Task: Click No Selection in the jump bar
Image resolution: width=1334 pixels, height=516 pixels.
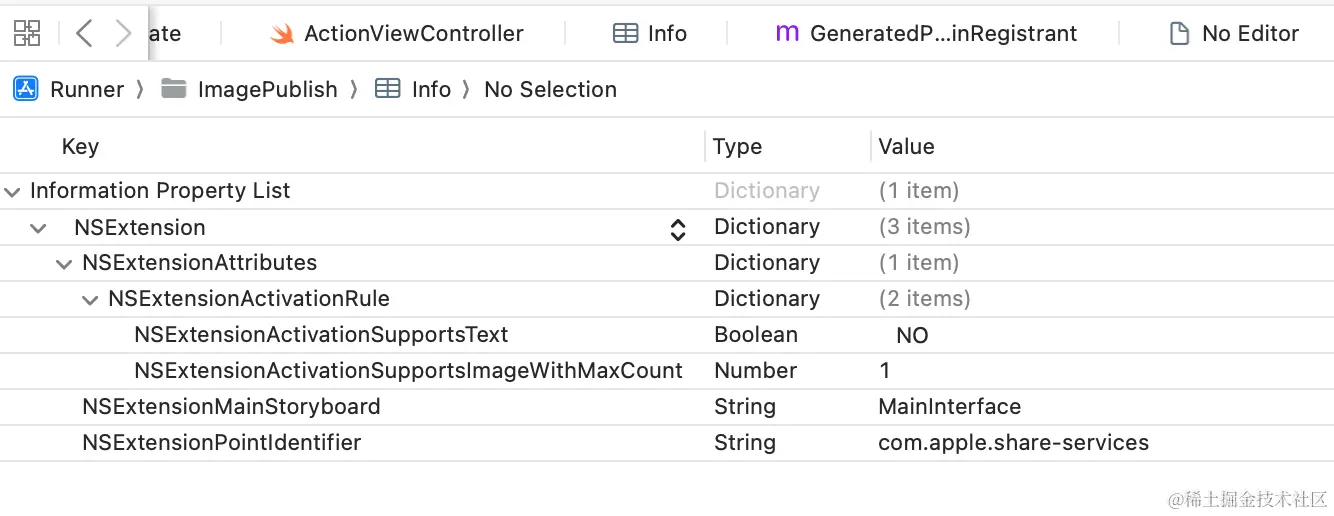Action: (x=550, y=89)
